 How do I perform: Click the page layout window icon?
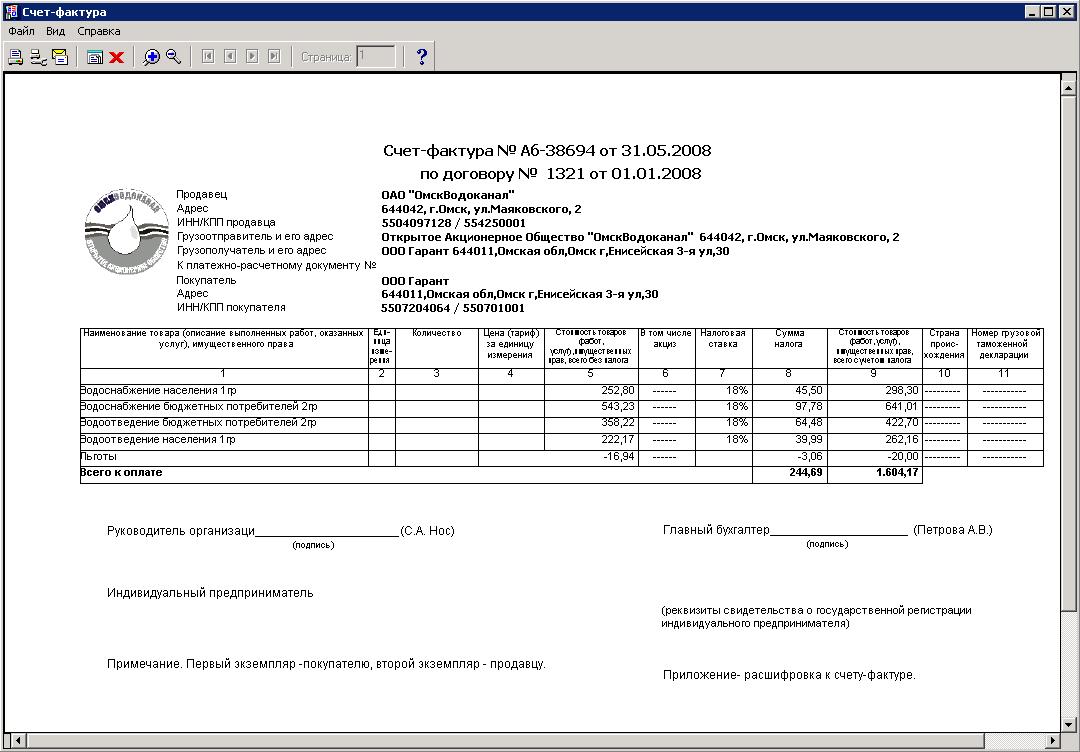(x=95, y=57)
